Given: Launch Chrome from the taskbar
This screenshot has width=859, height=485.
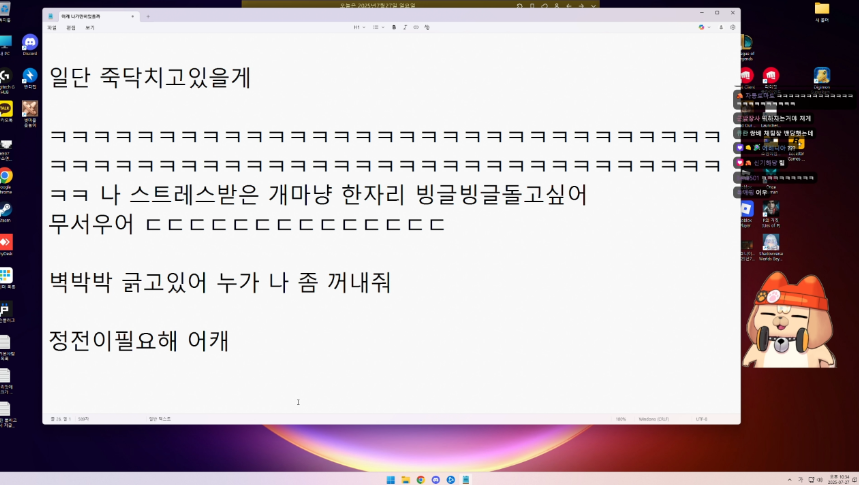Looking at the screenshot, I should click(x=420, y=480).
